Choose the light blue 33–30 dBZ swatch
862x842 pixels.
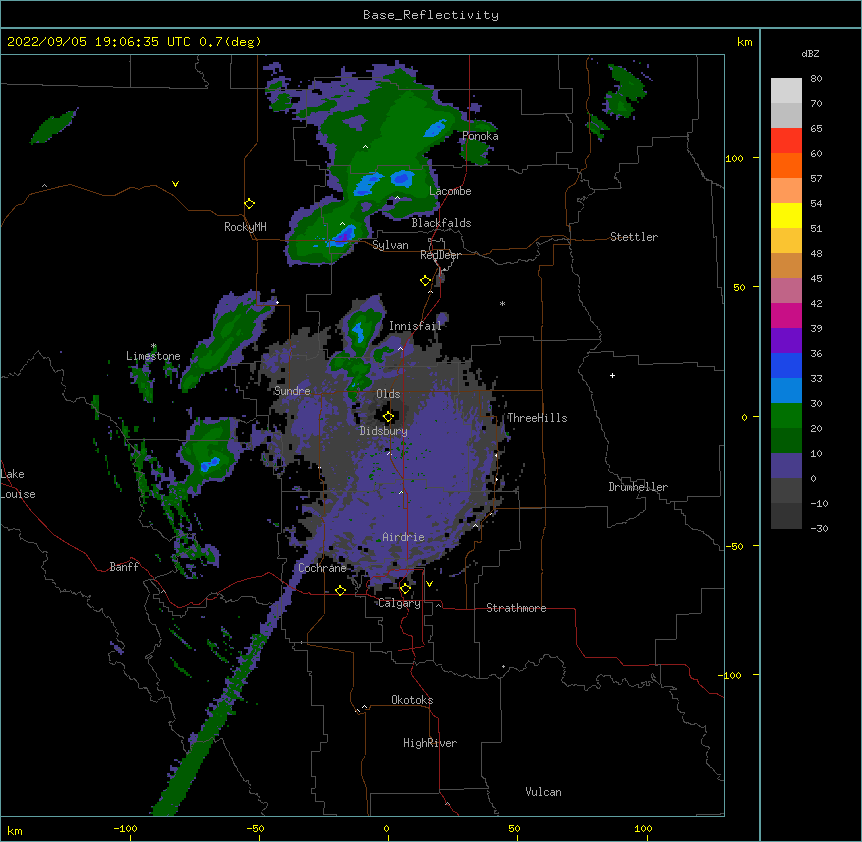coord(786,391)
